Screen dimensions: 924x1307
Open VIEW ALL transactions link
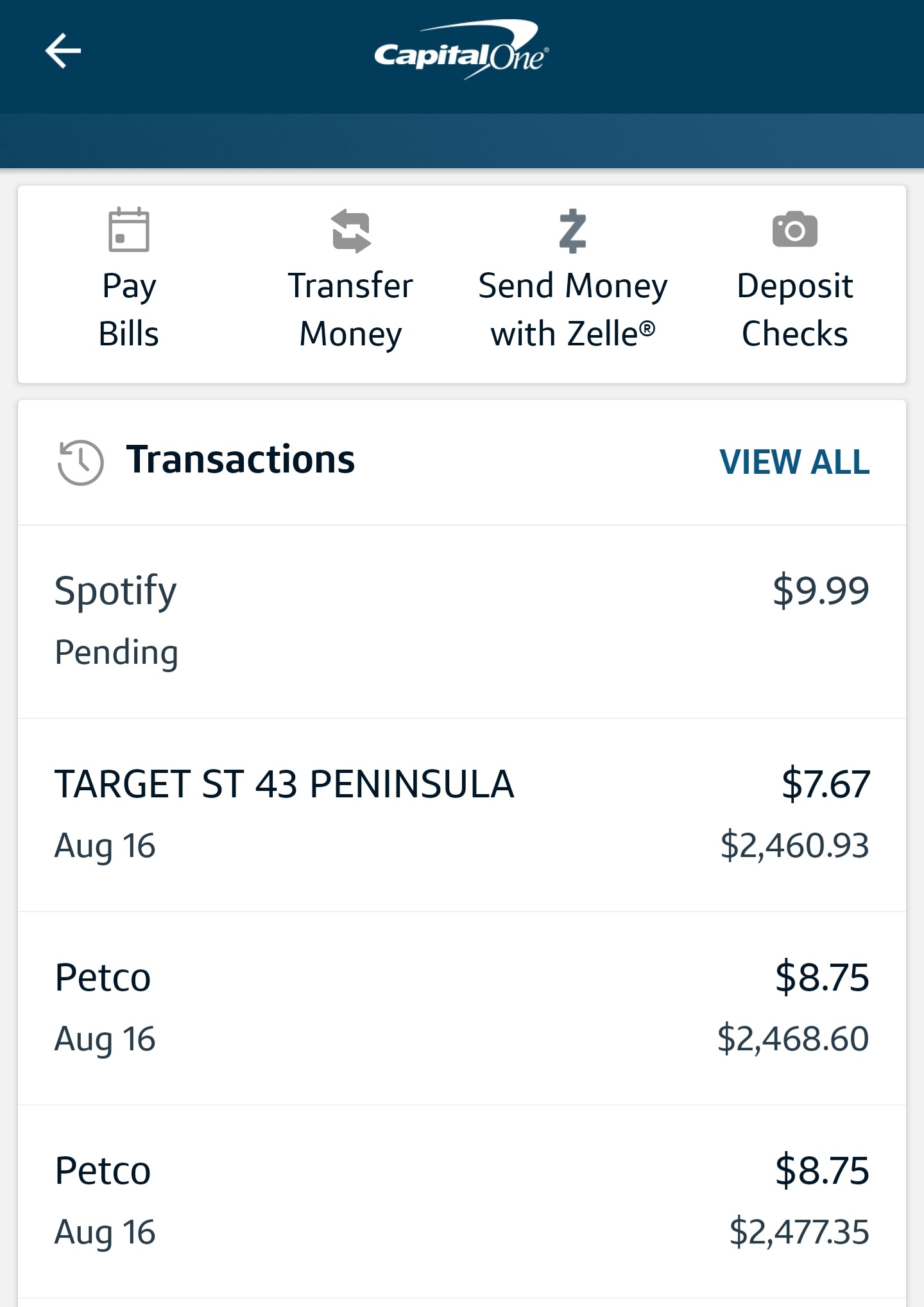[x=794, y=462]
